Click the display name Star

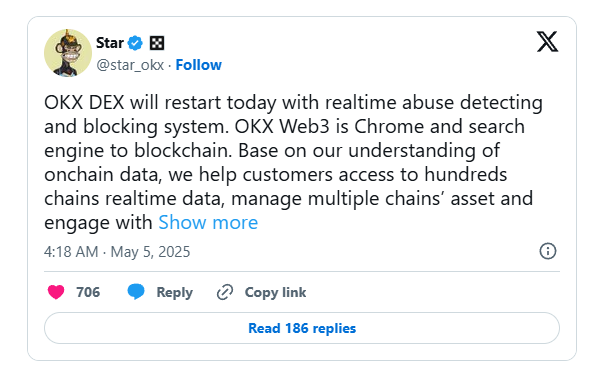[x=110, y=43]
